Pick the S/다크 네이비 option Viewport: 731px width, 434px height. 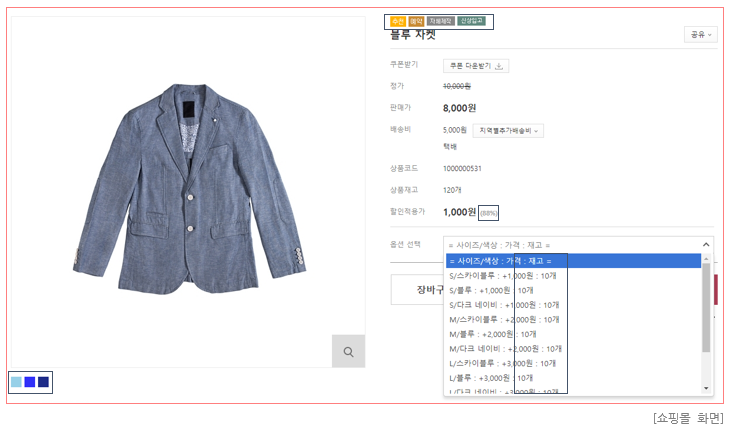tap(506, 304)
